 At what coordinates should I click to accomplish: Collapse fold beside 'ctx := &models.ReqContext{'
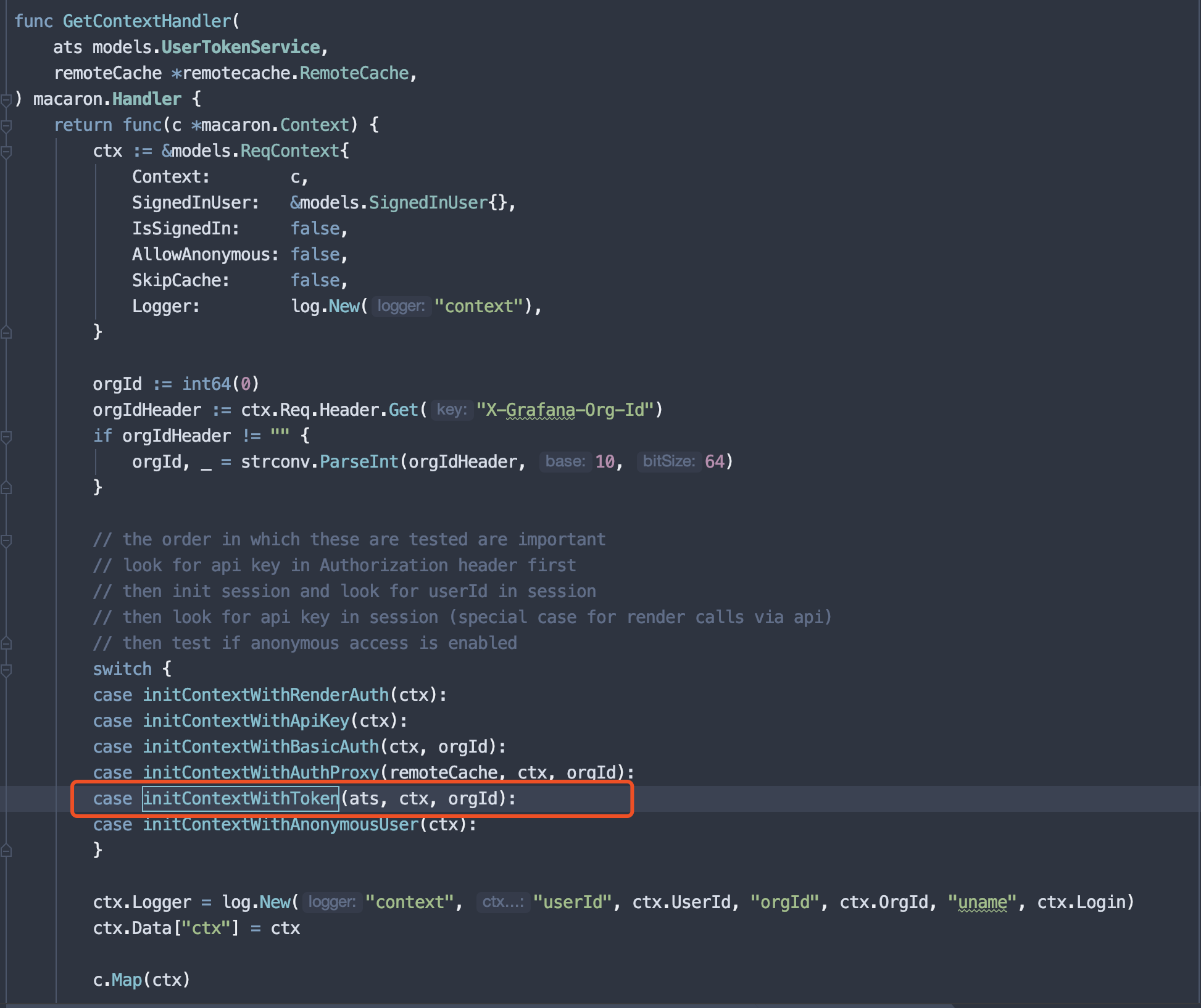click(6, 151)
